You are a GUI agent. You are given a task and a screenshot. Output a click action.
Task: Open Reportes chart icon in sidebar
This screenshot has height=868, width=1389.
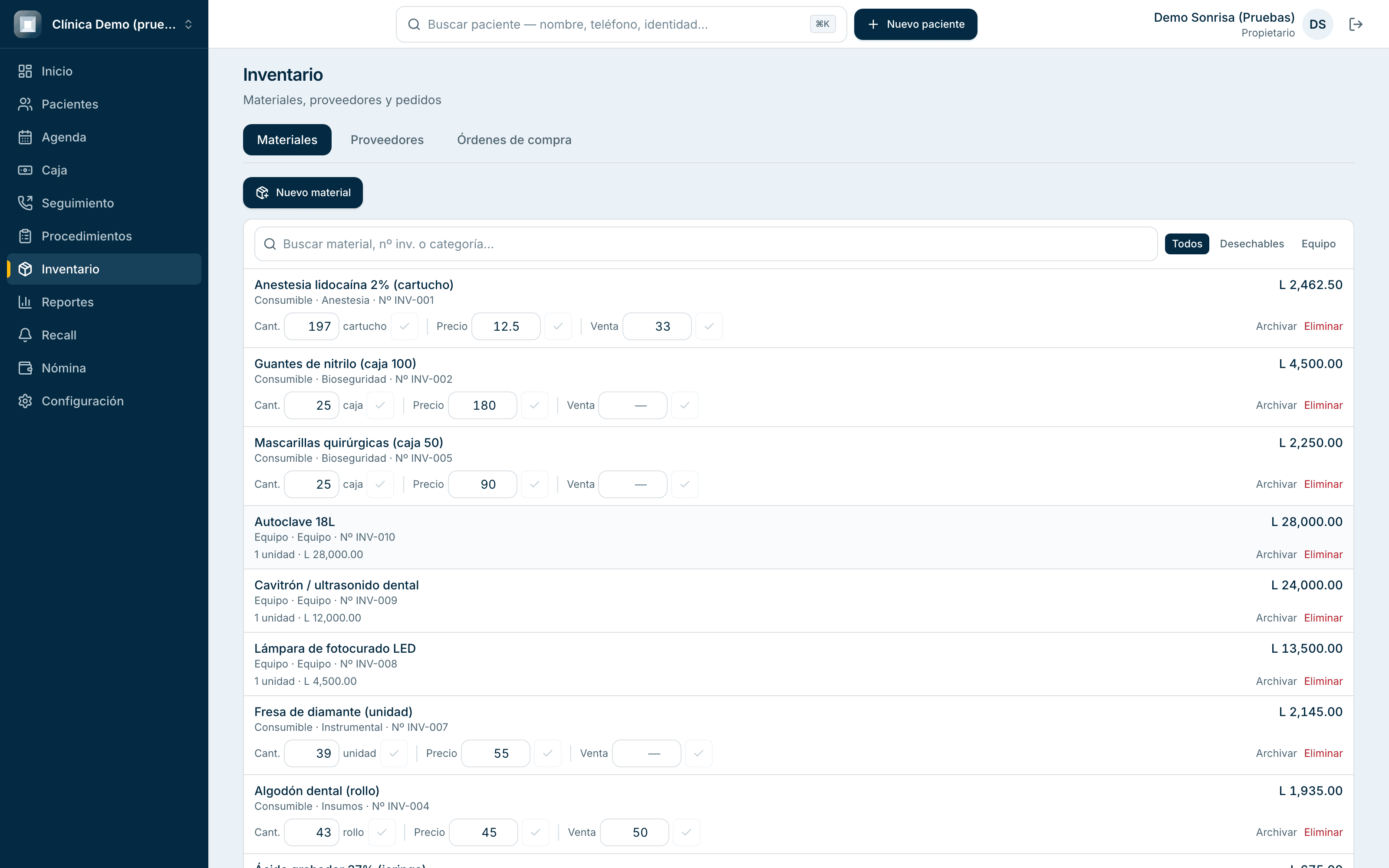pos(25,302)
